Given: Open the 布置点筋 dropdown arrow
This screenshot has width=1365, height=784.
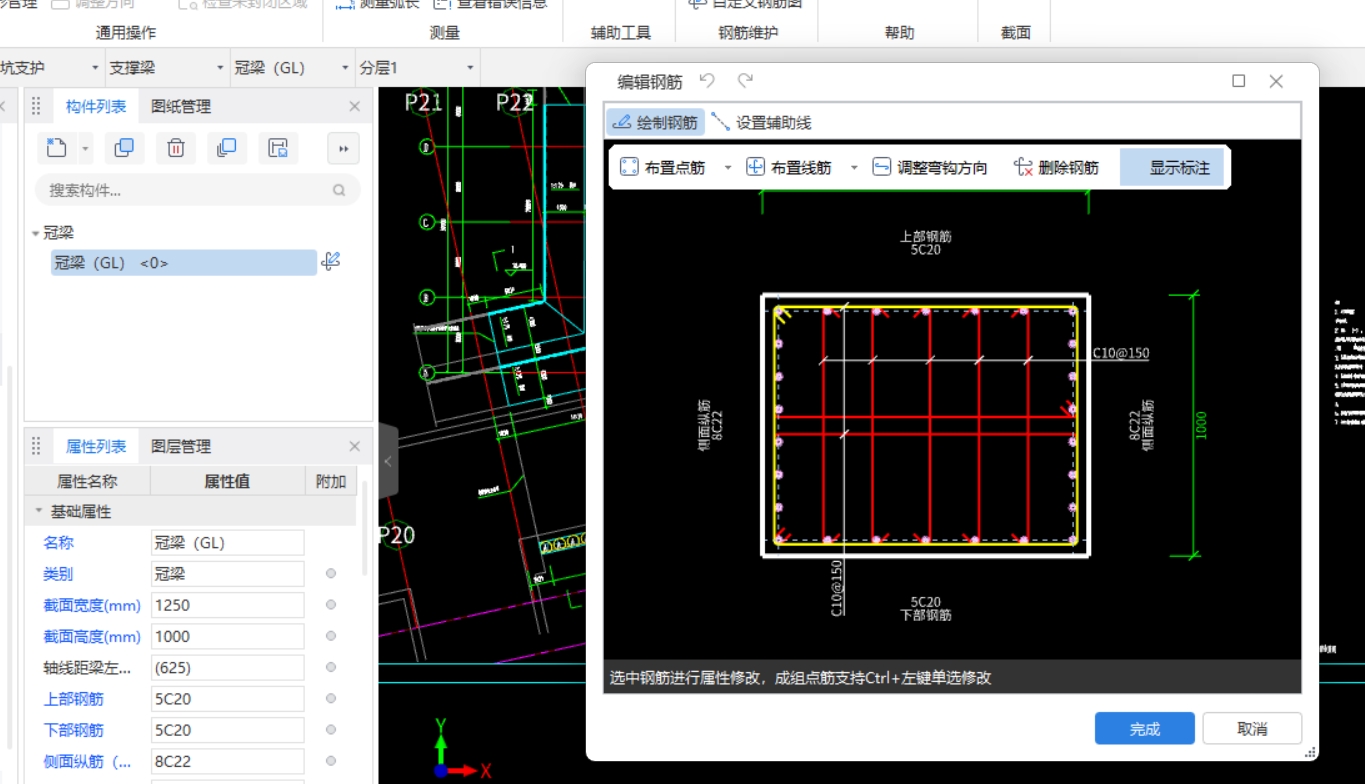Looking at the screenshot, I should [x=728, y=168].
